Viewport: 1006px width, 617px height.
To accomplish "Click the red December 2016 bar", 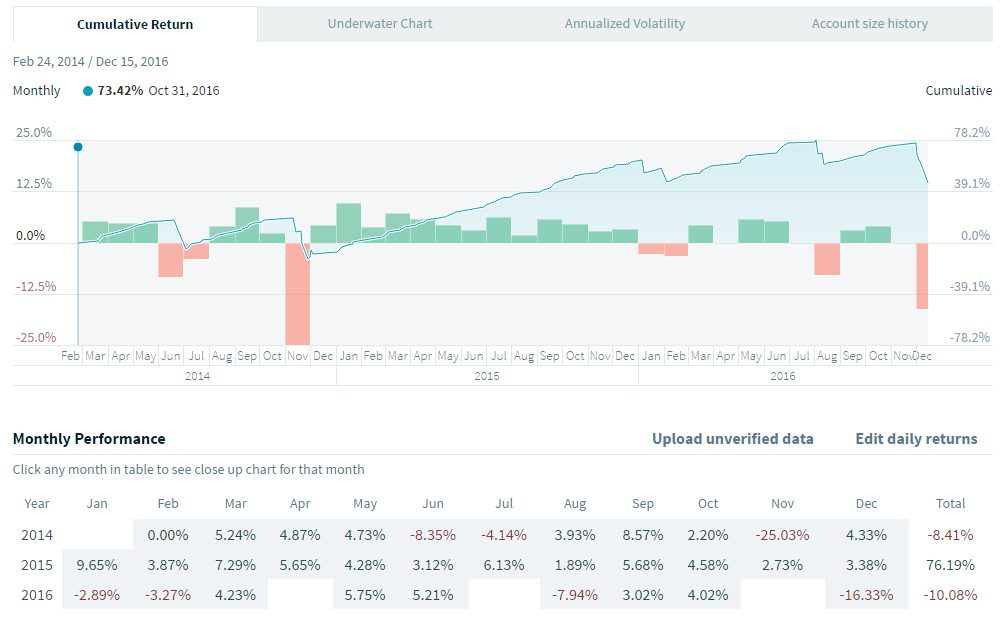I will pyautogui.click(x=922, y=275).
